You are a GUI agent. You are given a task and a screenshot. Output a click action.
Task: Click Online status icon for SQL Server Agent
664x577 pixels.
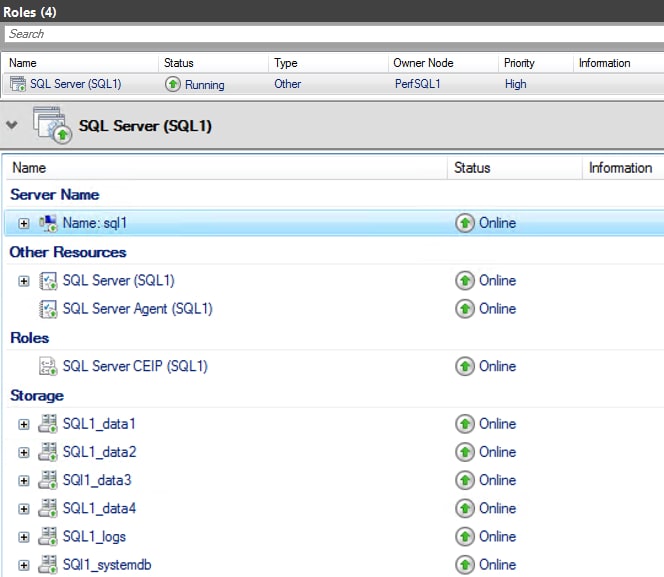[465, 309]
